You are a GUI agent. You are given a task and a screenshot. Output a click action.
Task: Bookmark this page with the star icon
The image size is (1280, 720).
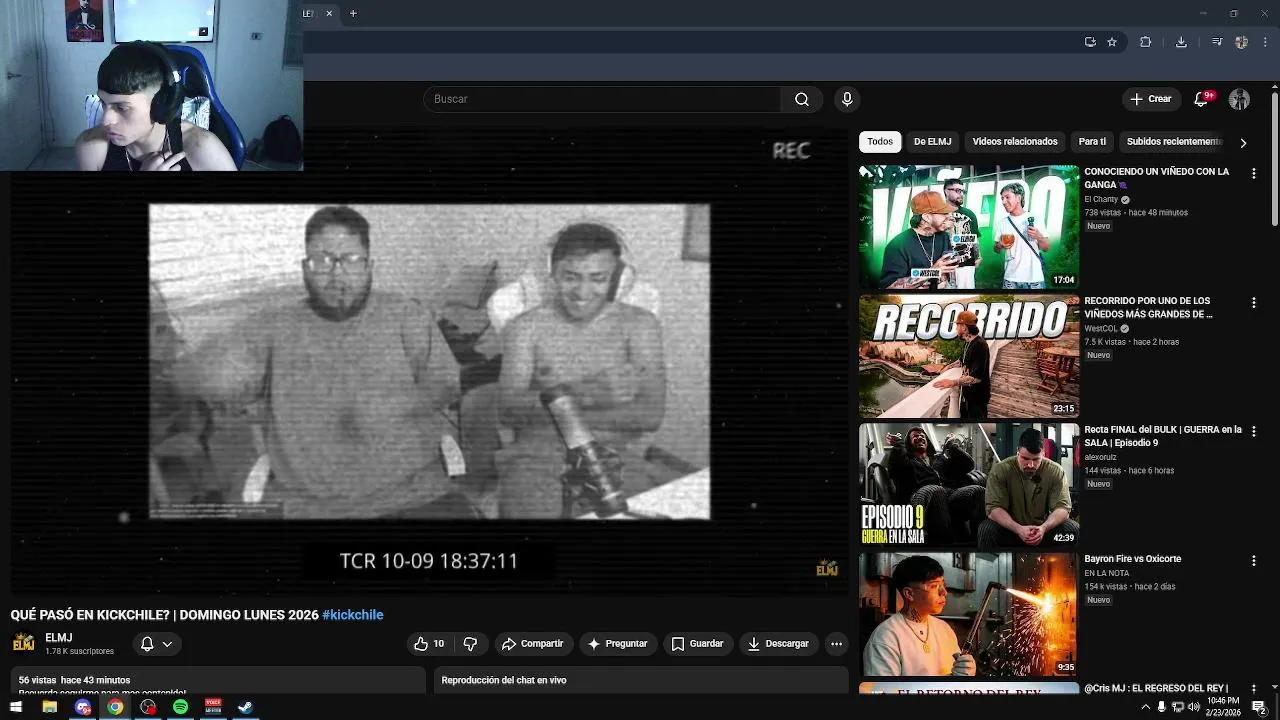[x=1112, y=42]
